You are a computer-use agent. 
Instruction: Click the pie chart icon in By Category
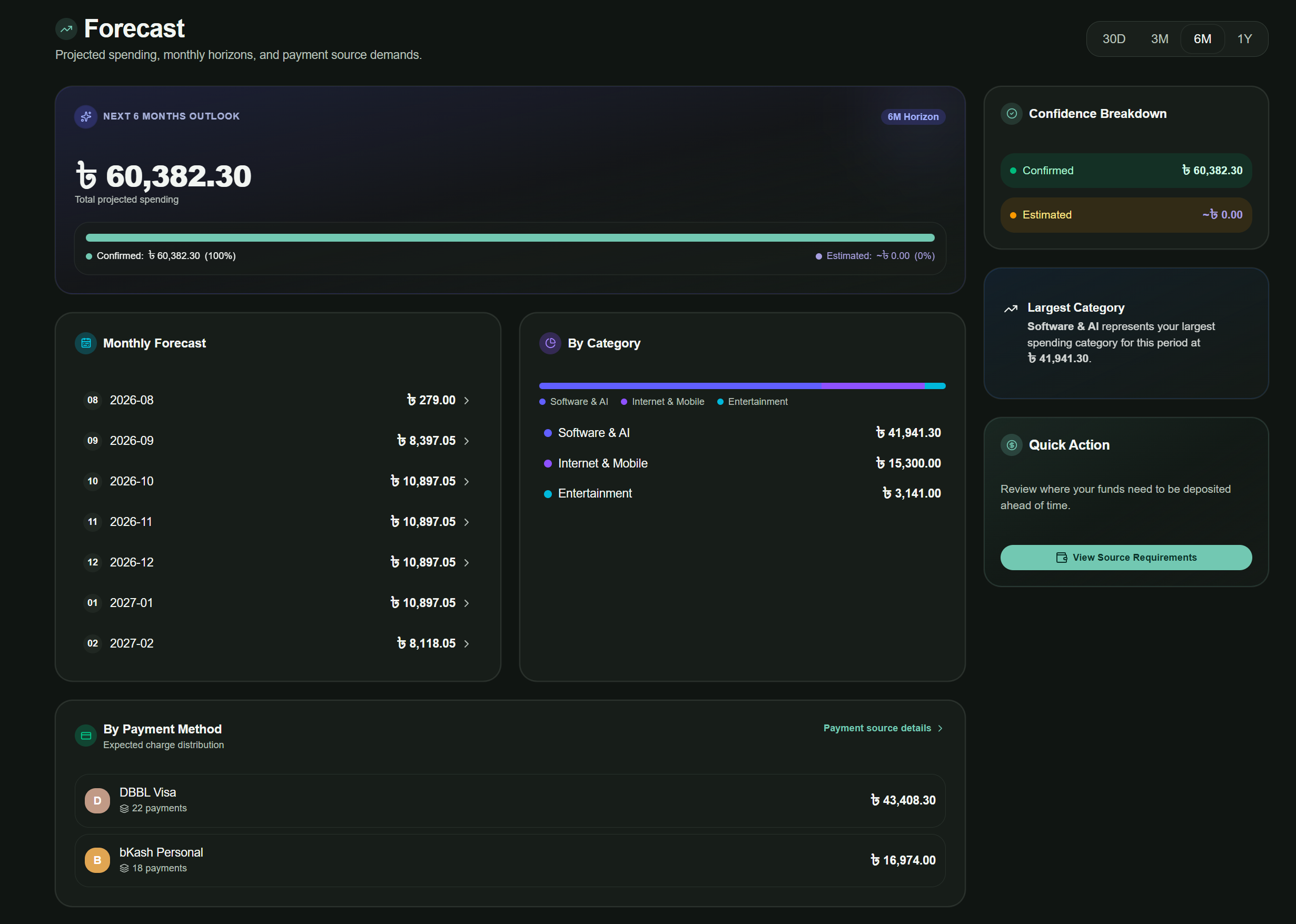(550, 343)
